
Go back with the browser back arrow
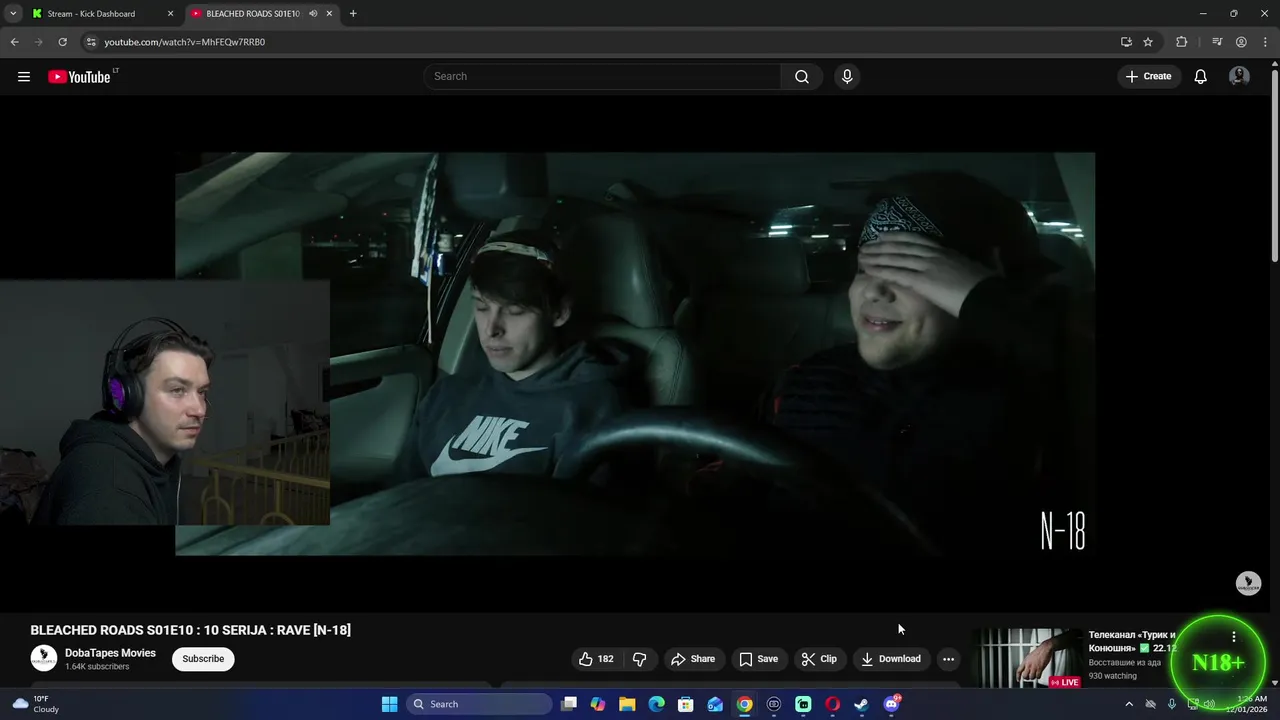(x=14, y=42)
